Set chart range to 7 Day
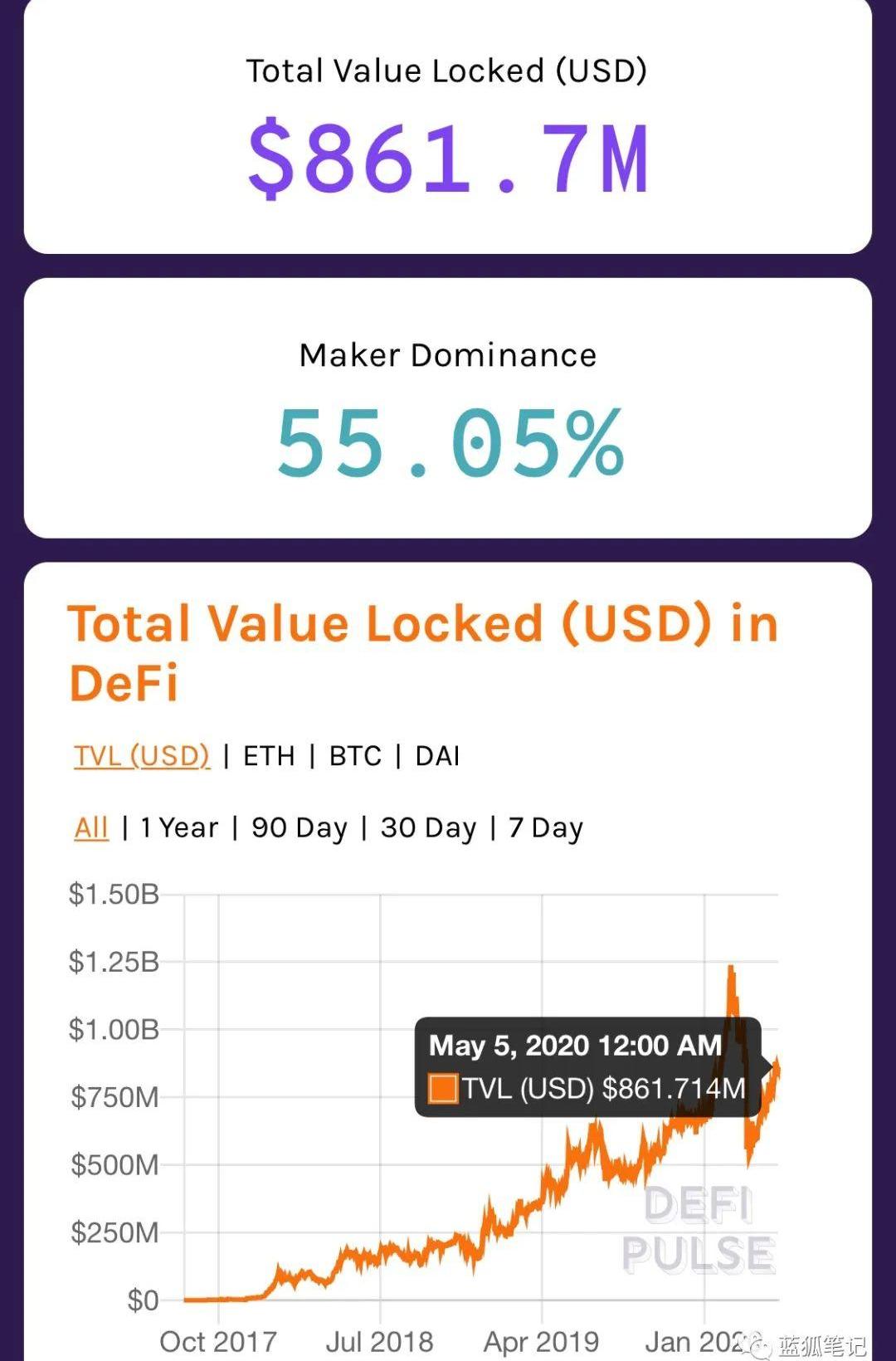Screen dimensions: 896x1361 (x=546, y=827)
